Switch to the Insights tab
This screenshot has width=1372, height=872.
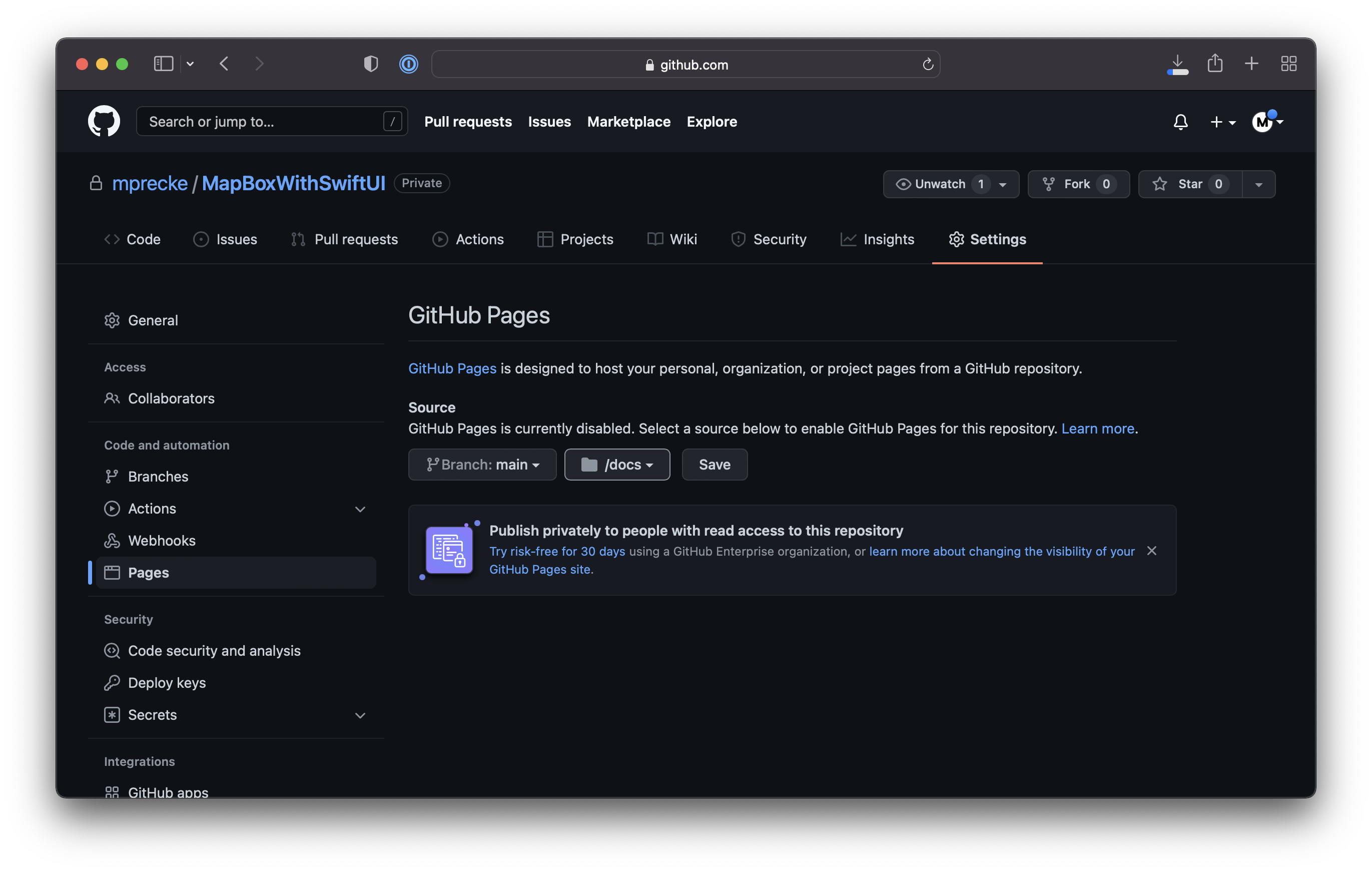pyautogui.click(x=888, y=239)
